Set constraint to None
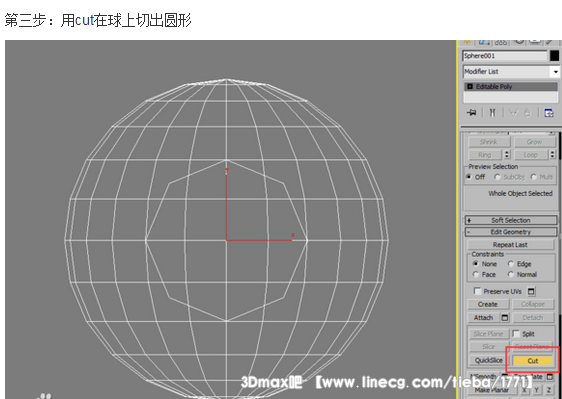Viewport: 562px width, 399px height. (x=476, y=263)
